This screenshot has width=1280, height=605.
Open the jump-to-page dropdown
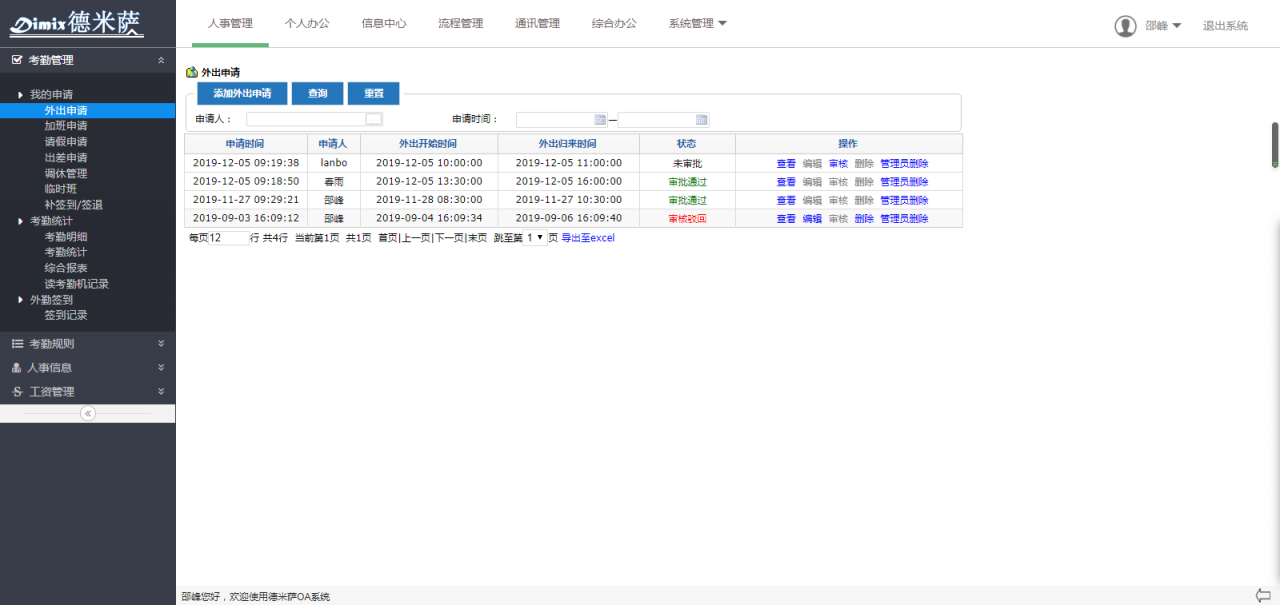click(535, 238)
